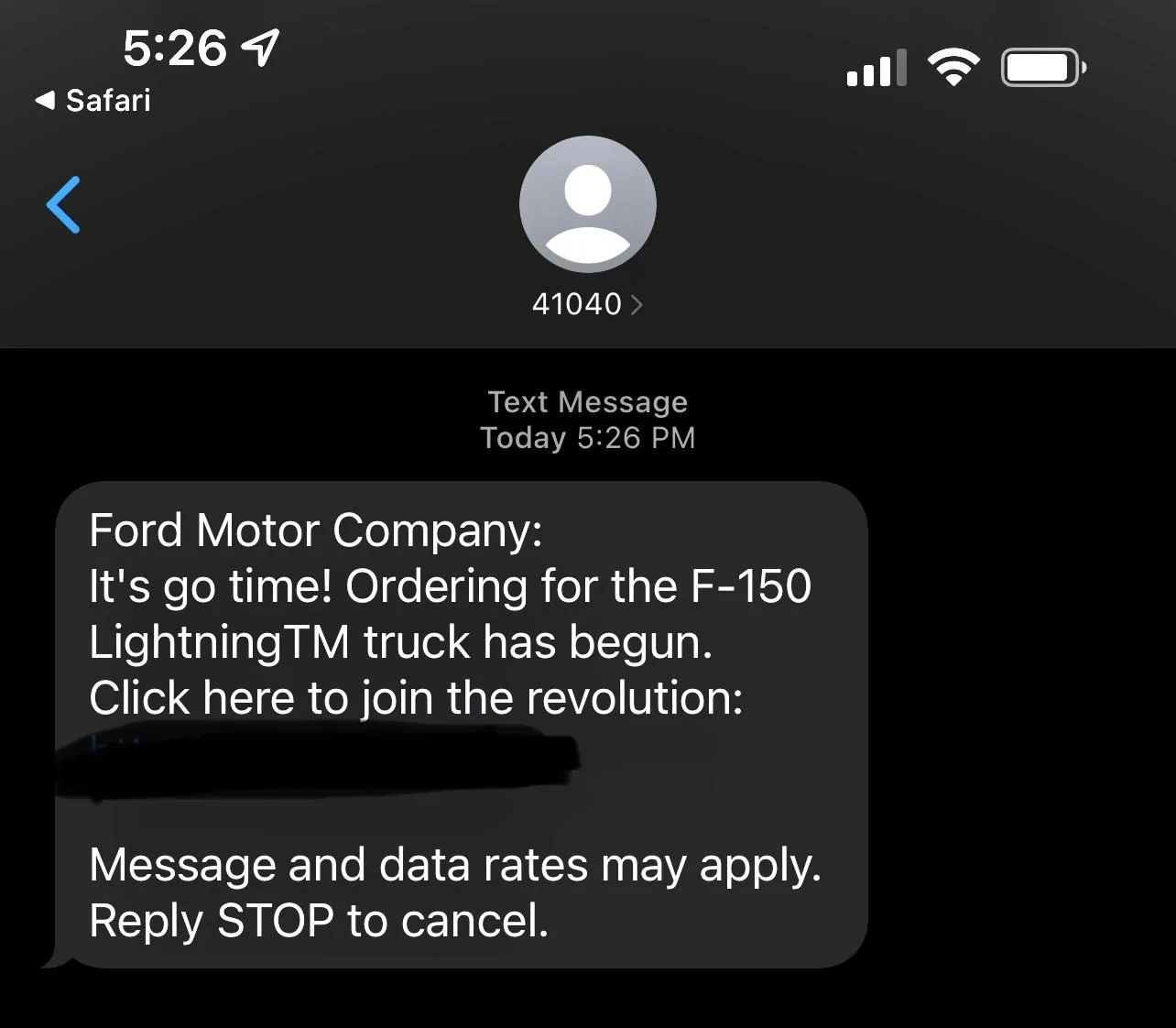
Task: Tap the "Ford Motor Company:" line
Action: tap(316, 530)
